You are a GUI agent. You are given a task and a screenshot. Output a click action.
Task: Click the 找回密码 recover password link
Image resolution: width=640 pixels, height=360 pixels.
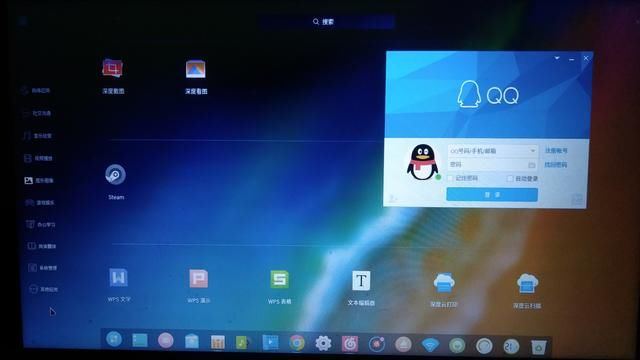tap(556, 165)
